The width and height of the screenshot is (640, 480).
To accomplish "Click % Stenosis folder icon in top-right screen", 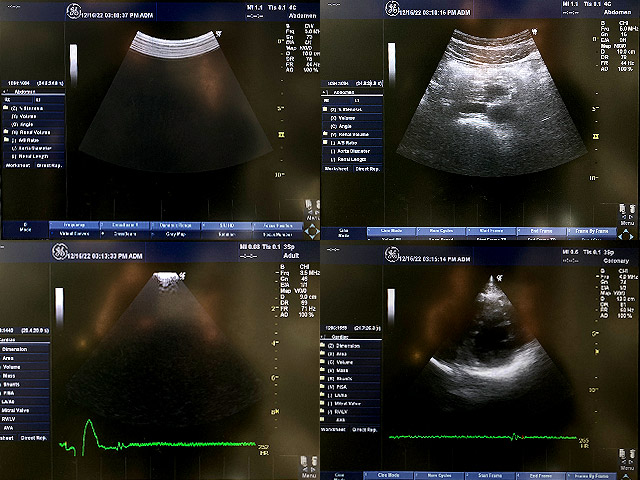I will pos(325,109).
